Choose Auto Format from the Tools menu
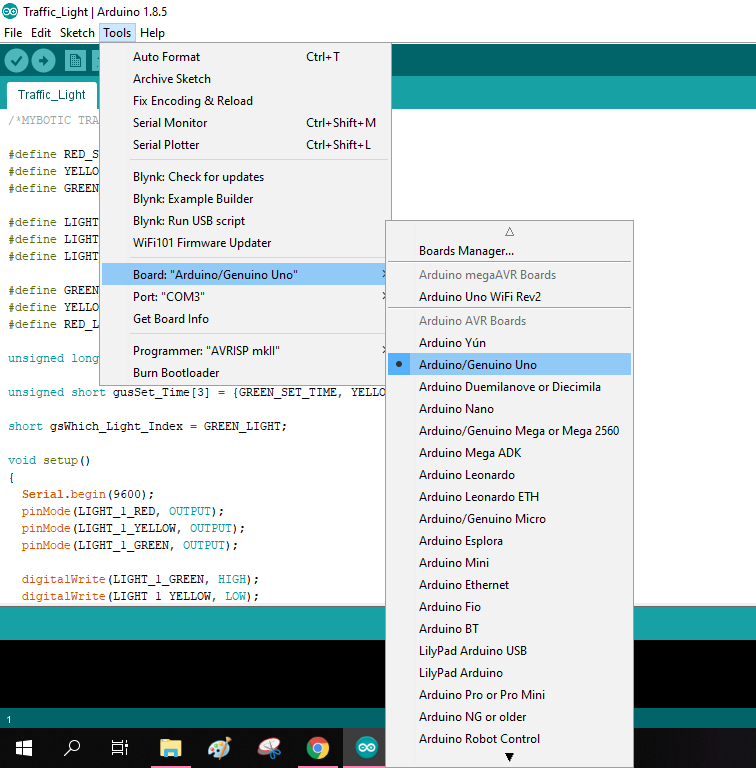 coord(244,57)
